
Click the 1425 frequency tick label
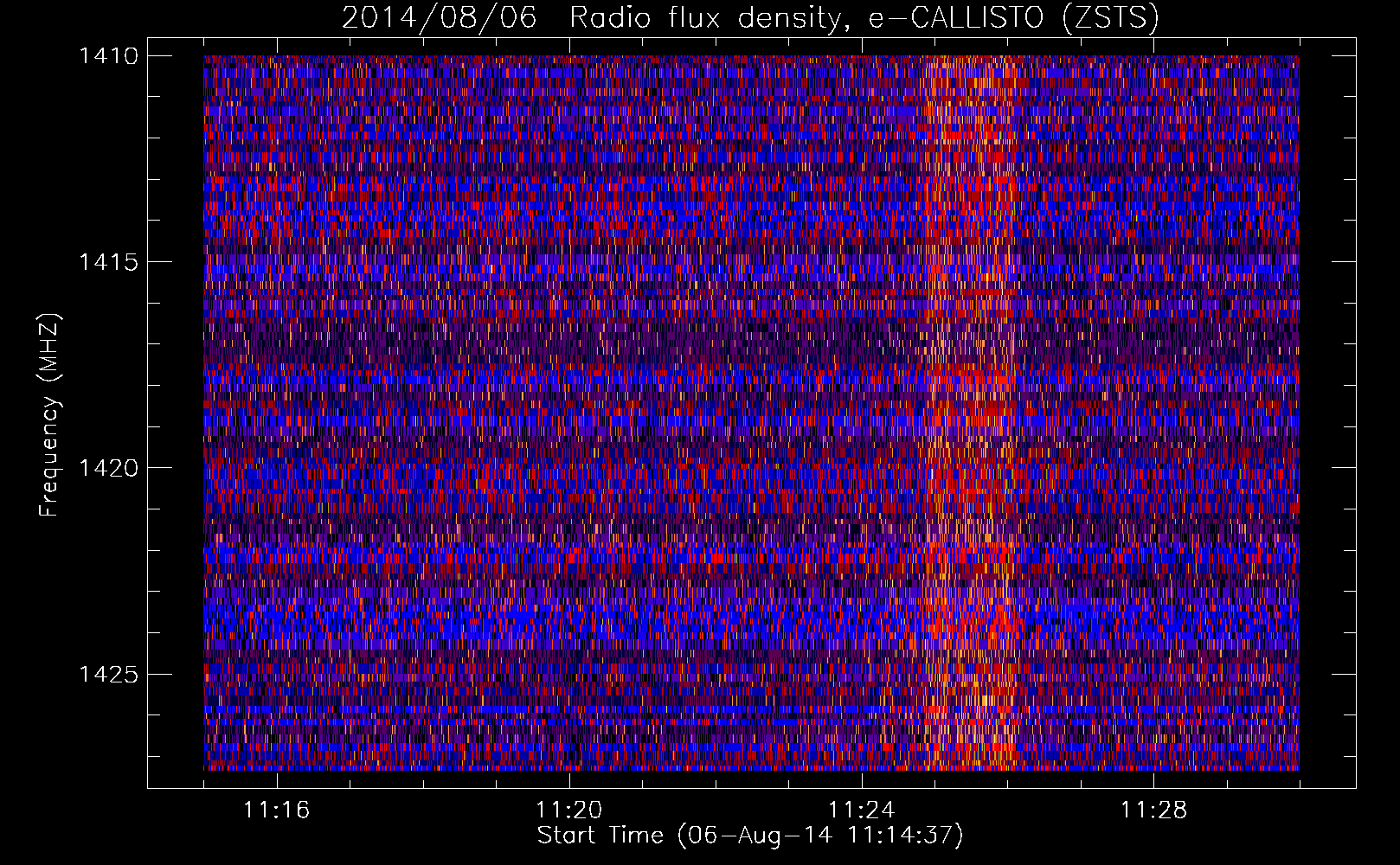(108, 674)
